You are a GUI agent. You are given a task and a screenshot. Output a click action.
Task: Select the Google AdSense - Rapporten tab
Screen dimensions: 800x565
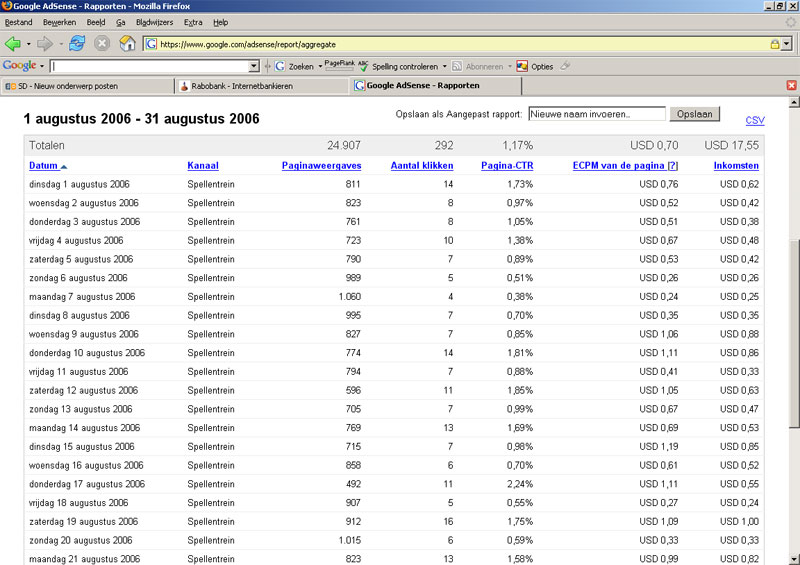pos(436,86)
